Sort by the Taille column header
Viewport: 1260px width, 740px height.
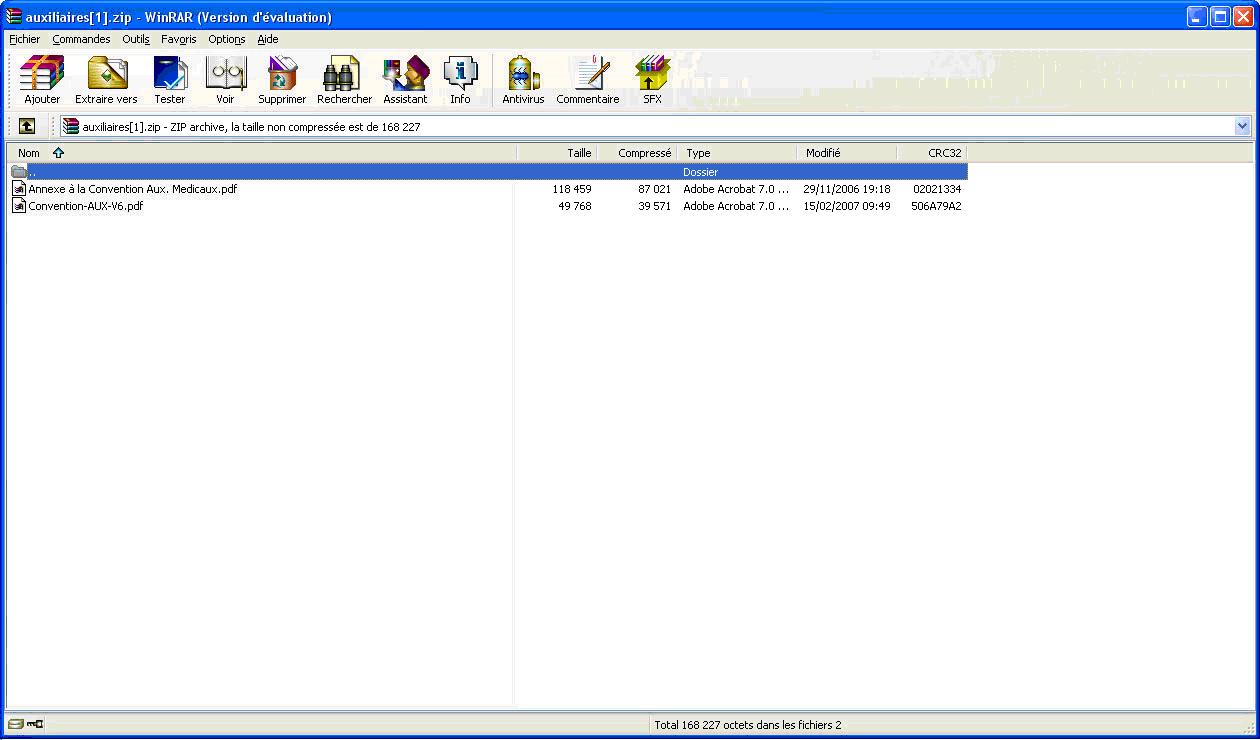[x=557, y=153]
